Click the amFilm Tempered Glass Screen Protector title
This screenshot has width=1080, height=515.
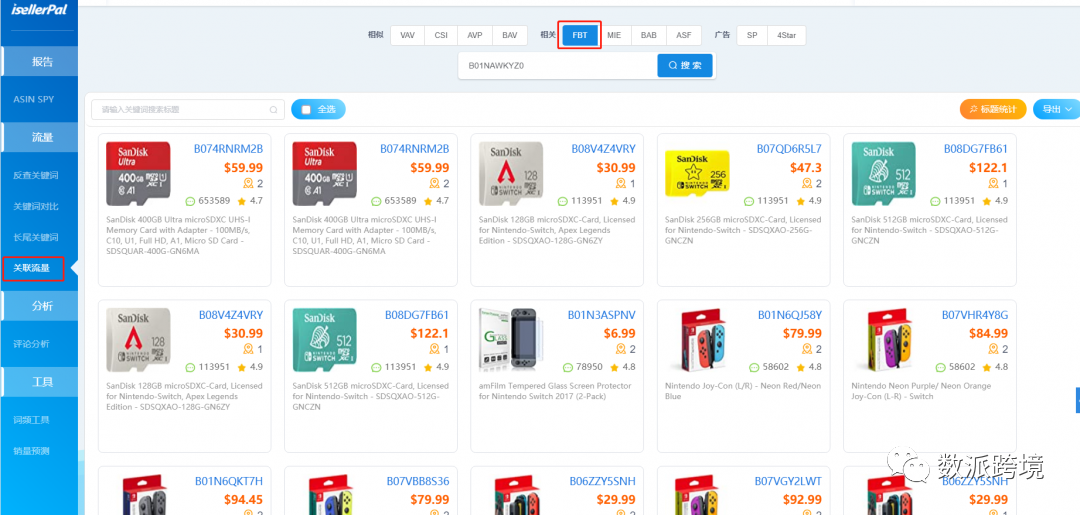click(554, 391)
